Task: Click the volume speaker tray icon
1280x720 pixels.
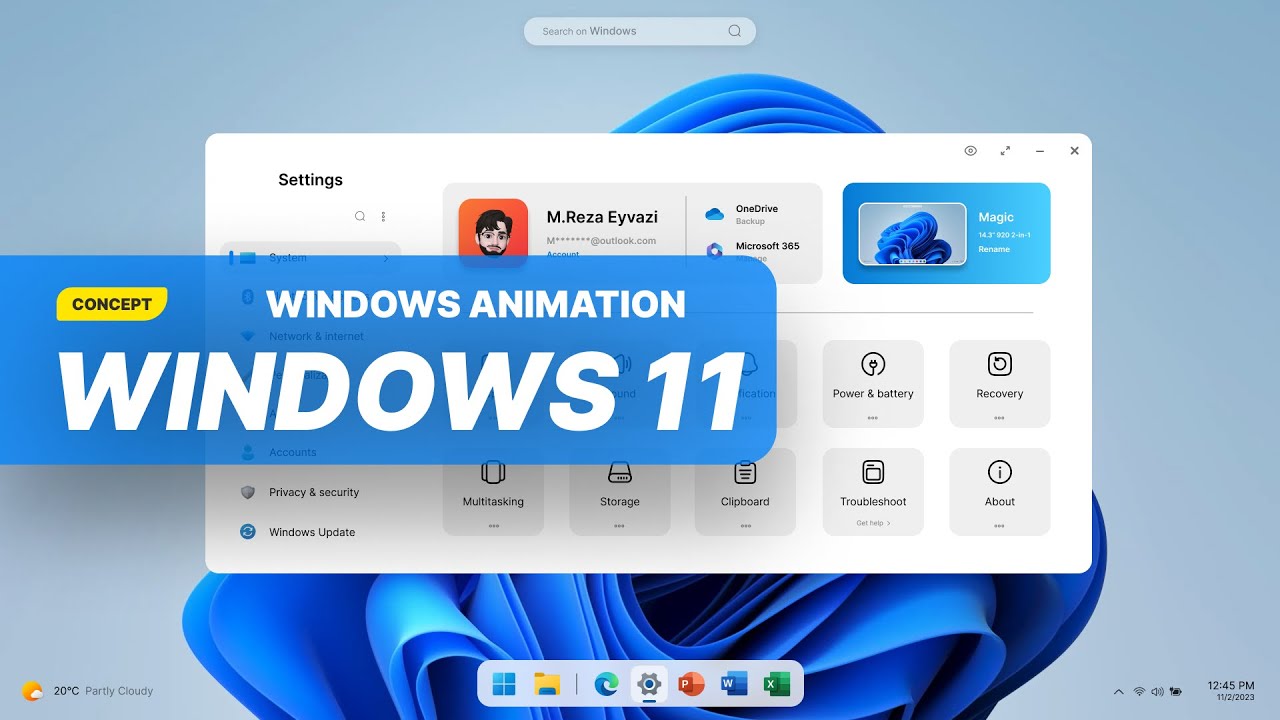Action: (x=1158, y=691)
